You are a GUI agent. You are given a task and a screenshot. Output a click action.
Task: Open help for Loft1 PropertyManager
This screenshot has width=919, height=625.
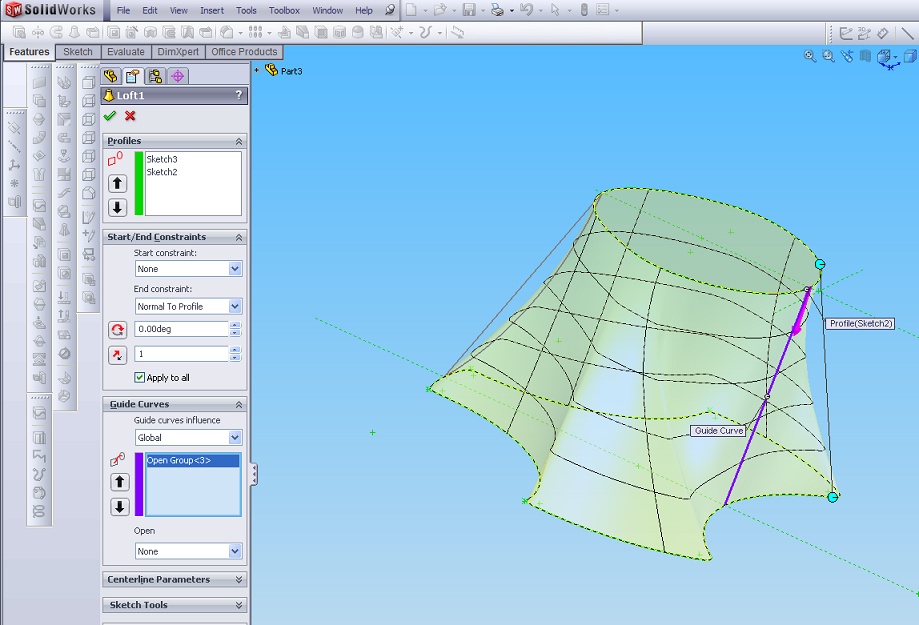[239, 95]
